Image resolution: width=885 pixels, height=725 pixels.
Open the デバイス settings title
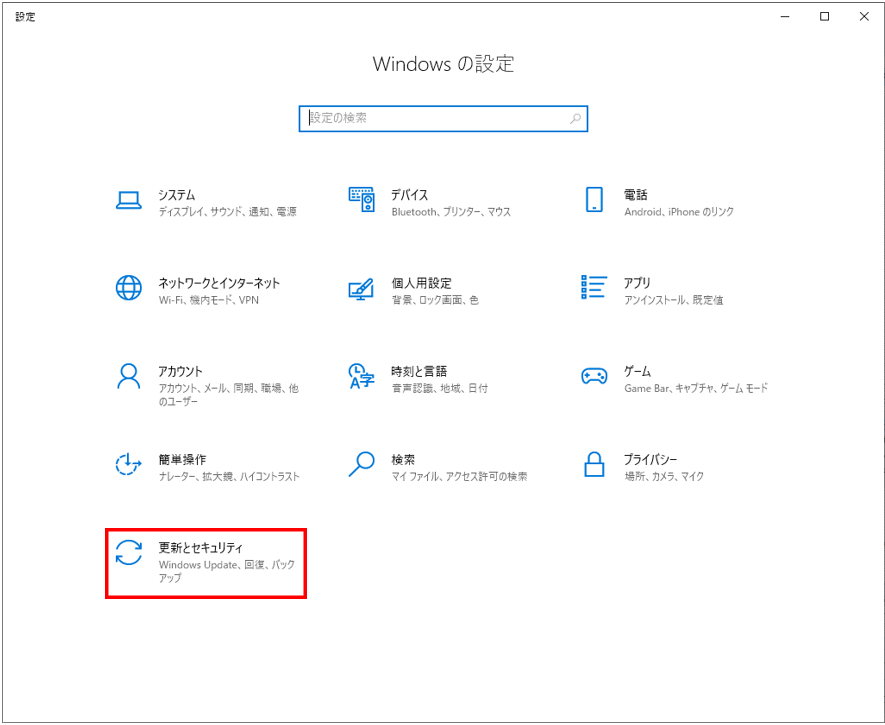pos(410,195)
